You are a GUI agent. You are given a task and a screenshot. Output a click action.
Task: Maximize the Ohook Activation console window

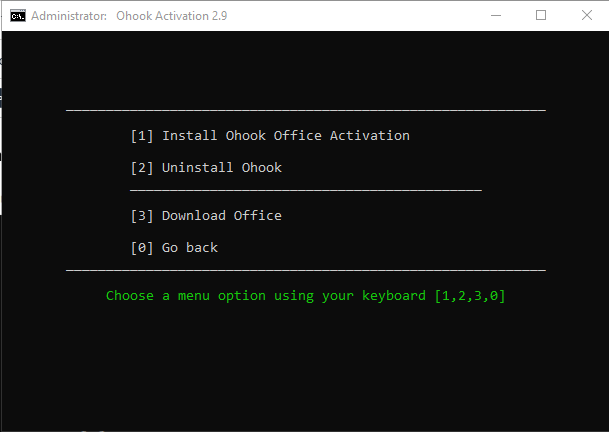(x=542, y=16)
